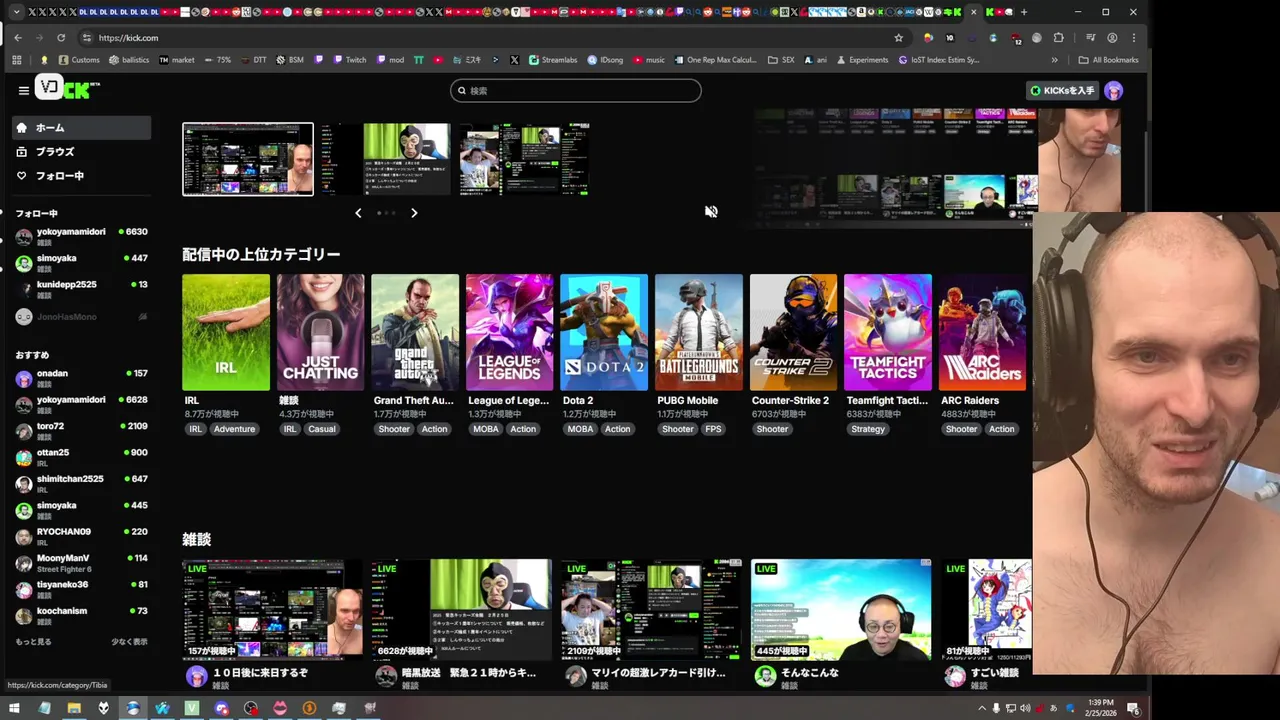Open recommended channel shimitchan2525
The image size is (1280, 720).
click(x=81, y=484)
